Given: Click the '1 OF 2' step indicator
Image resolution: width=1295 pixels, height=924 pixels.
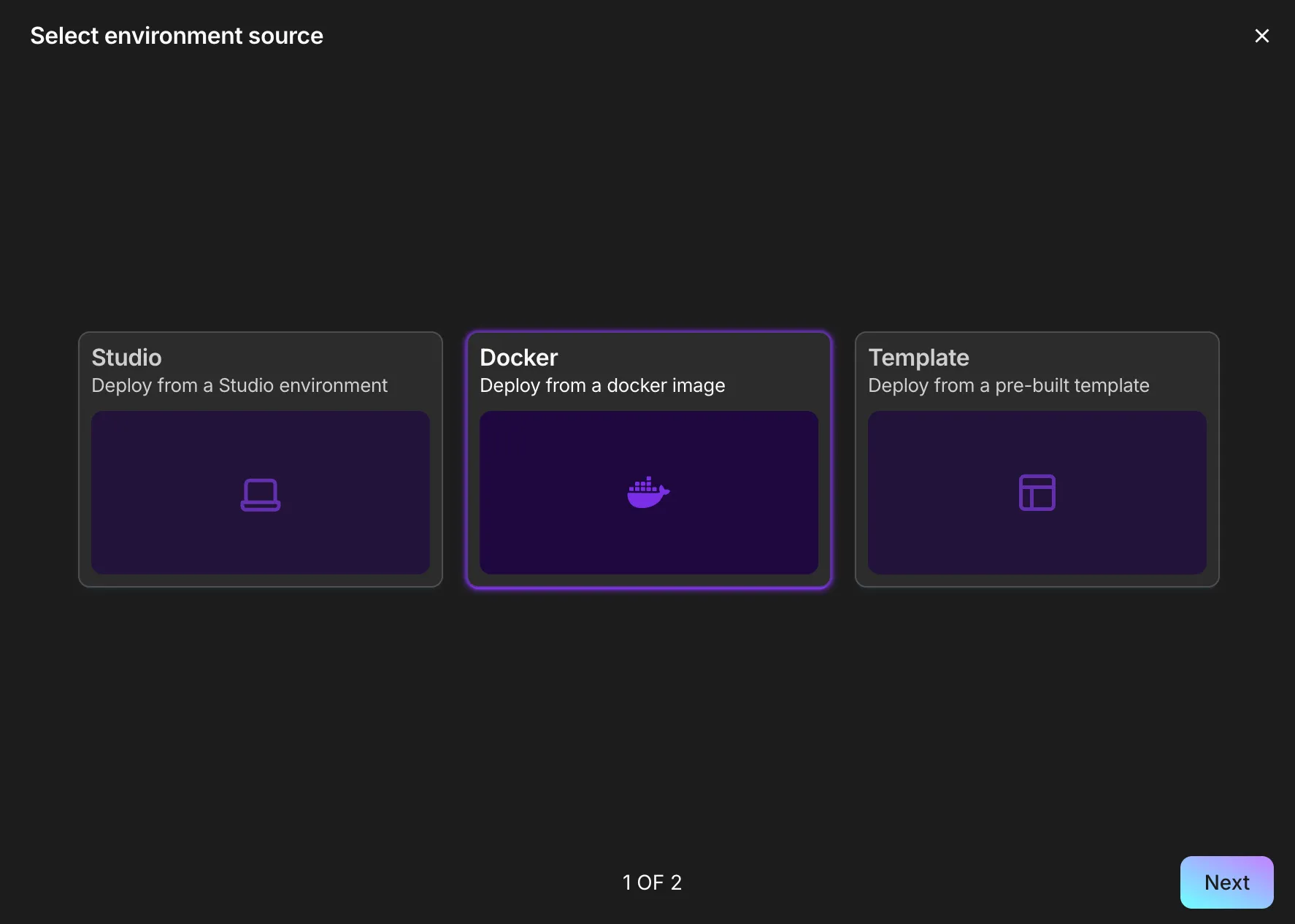Looking at the screenshot, I should click(652, 882).
